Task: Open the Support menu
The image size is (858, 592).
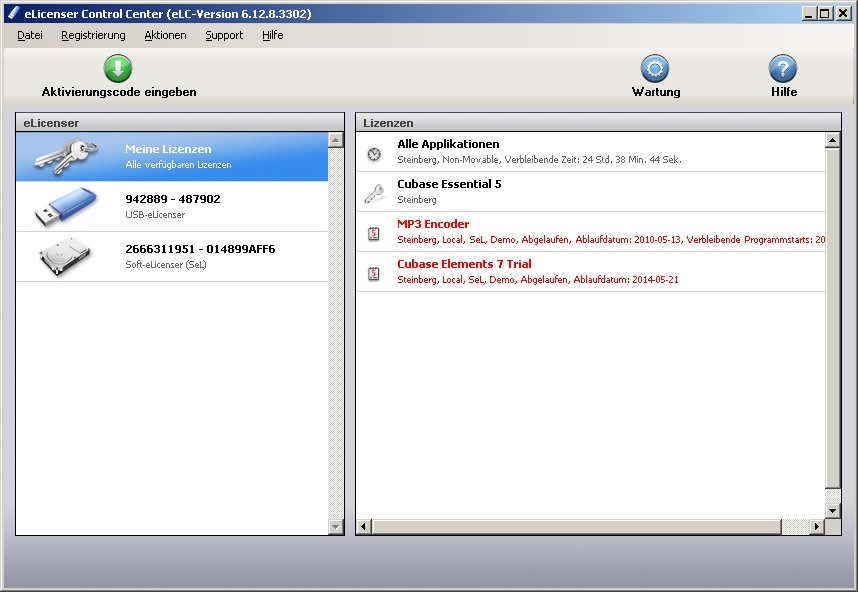Action: [224, 35]
